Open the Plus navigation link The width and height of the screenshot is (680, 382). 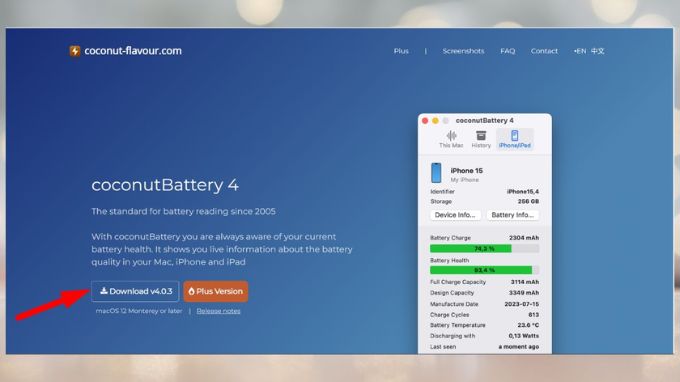coord(401,51)
